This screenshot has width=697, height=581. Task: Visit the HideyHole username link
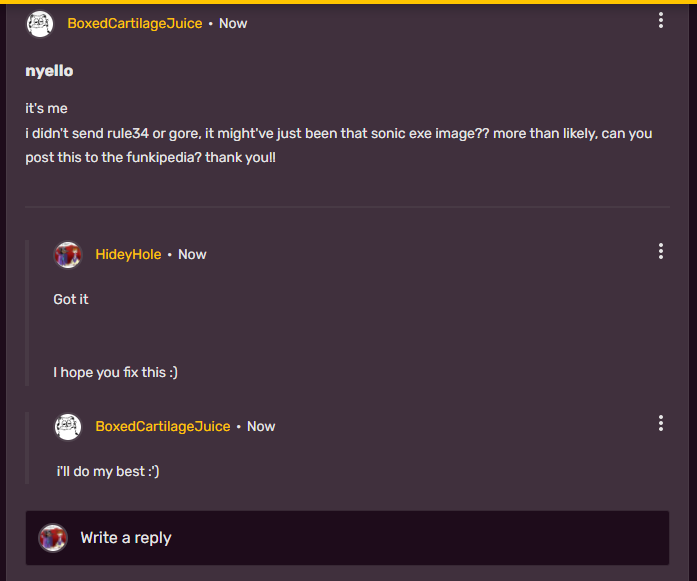click(128, 254)
